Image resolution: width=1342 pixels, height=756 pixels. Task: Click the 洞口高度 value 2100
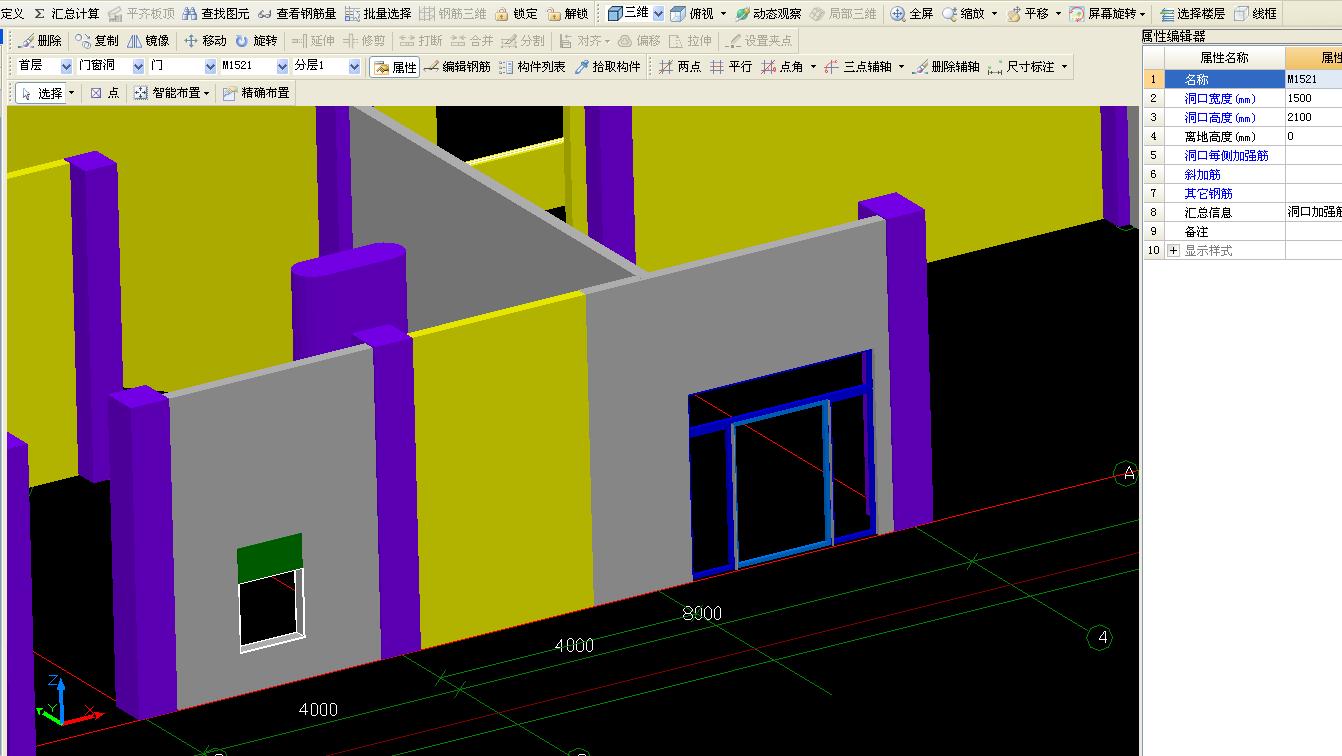click(x=1313, y=117)
